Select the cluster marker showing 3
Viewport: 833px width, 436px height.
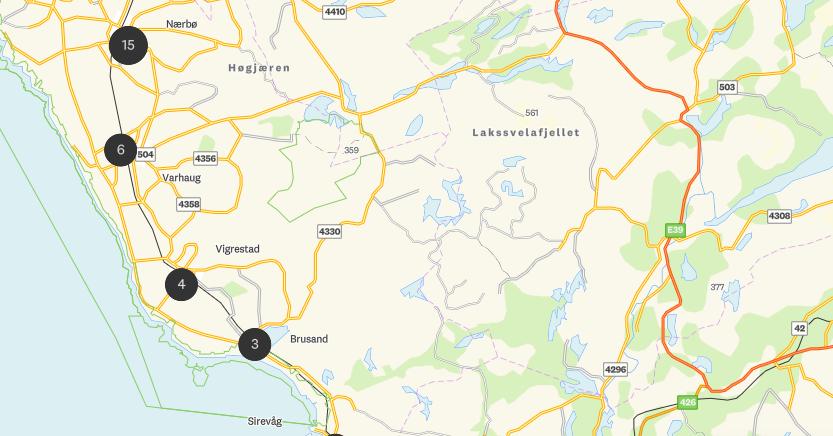[255, 344]
